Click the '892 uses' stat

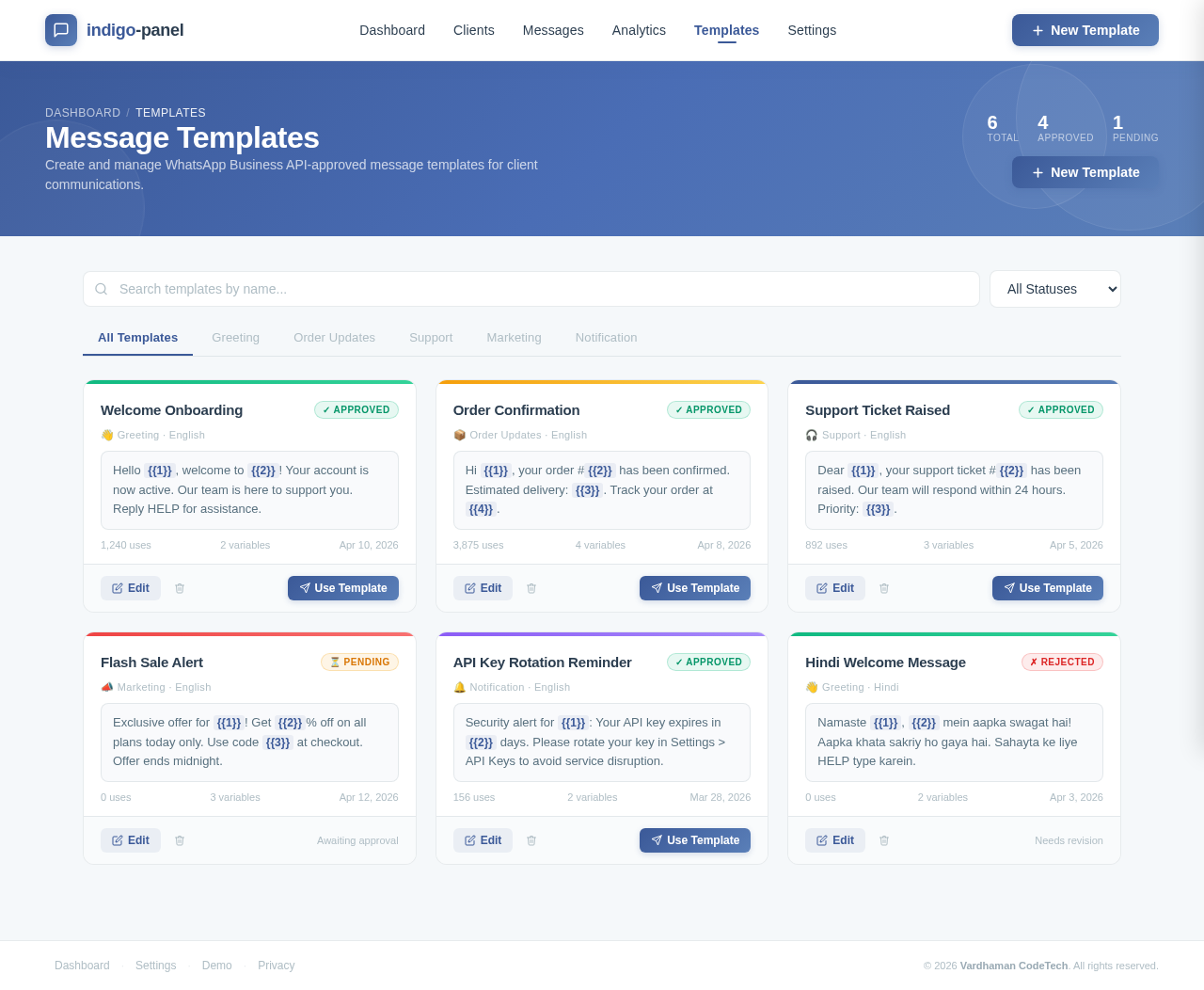(x=826, y=545)
